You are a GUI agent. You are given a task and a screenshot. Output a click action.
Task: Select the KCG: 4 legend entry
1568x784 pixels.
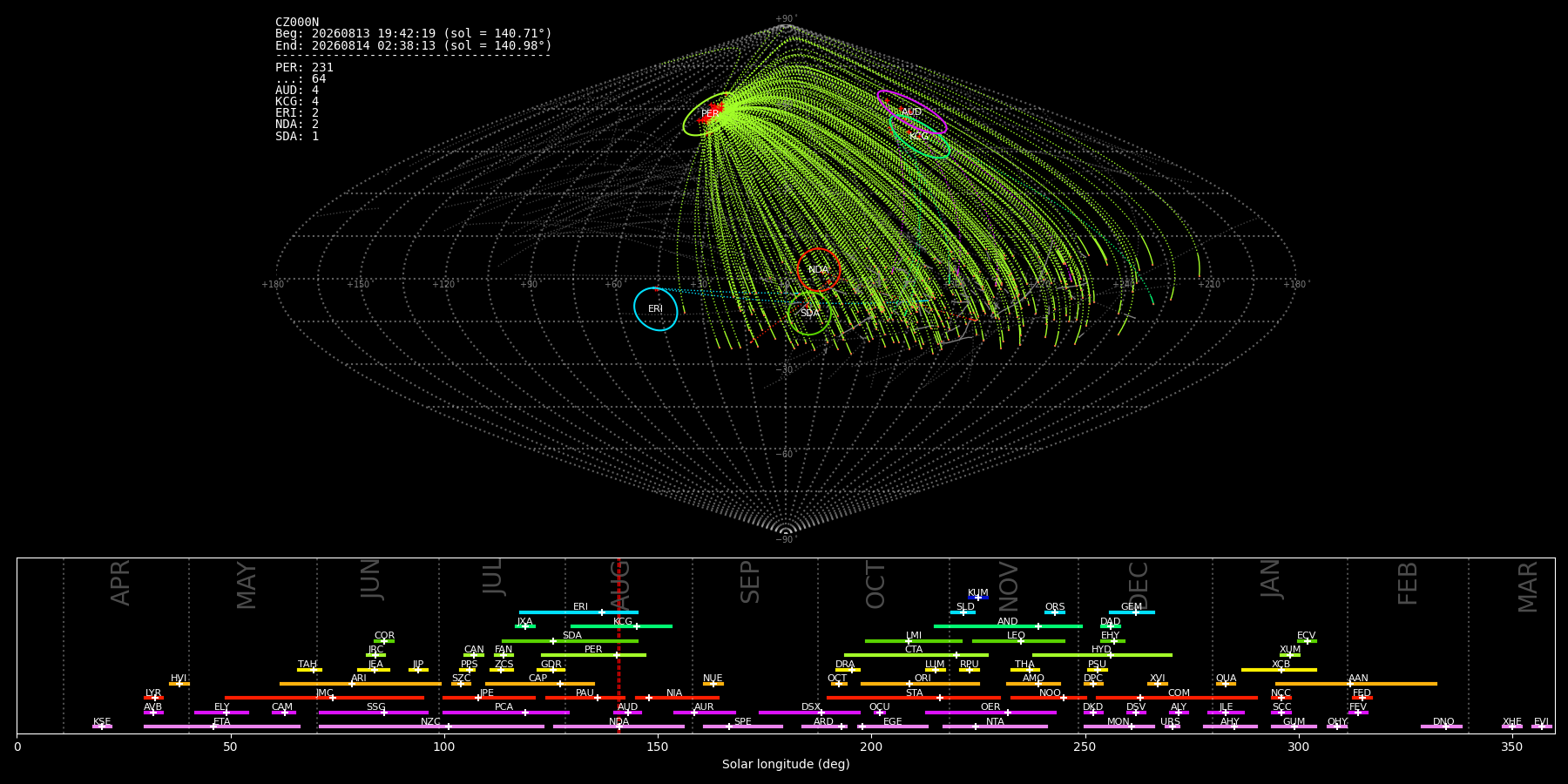297,102
